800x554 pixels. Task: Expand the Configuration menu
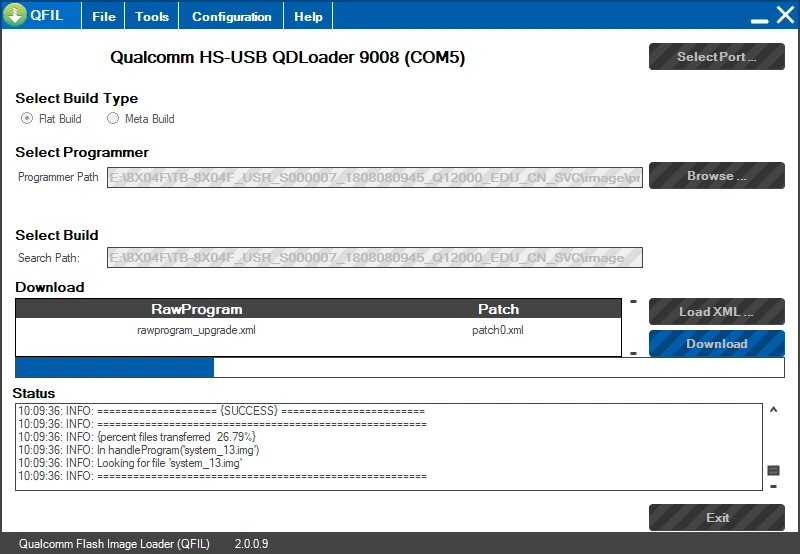[231, 16]
